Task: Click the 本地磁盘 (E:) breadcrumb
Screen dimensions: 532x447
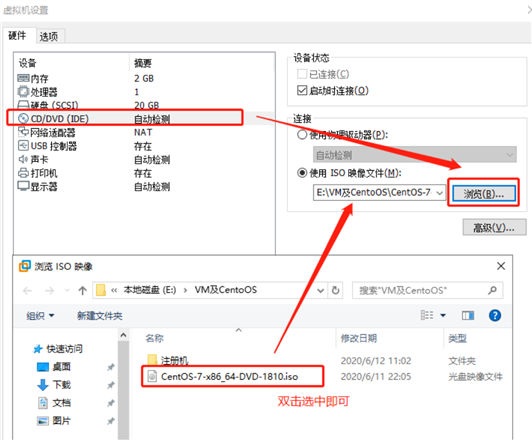Action: click(150, 290)
